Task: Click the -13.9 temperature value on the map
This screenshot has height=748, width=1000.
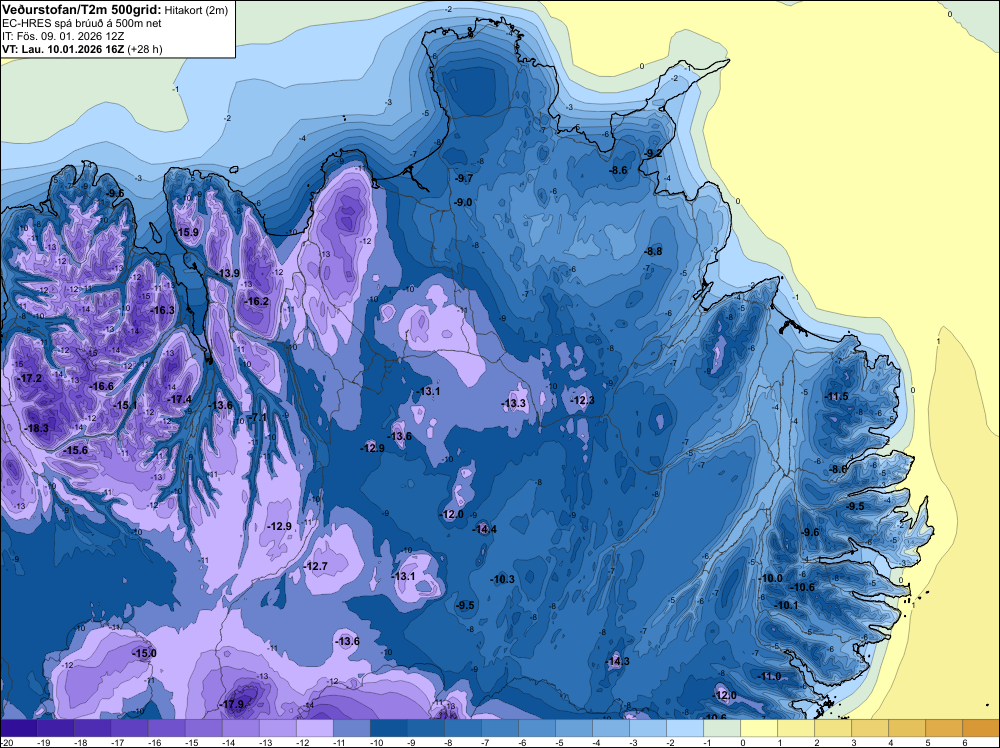Action: (228, 273)
